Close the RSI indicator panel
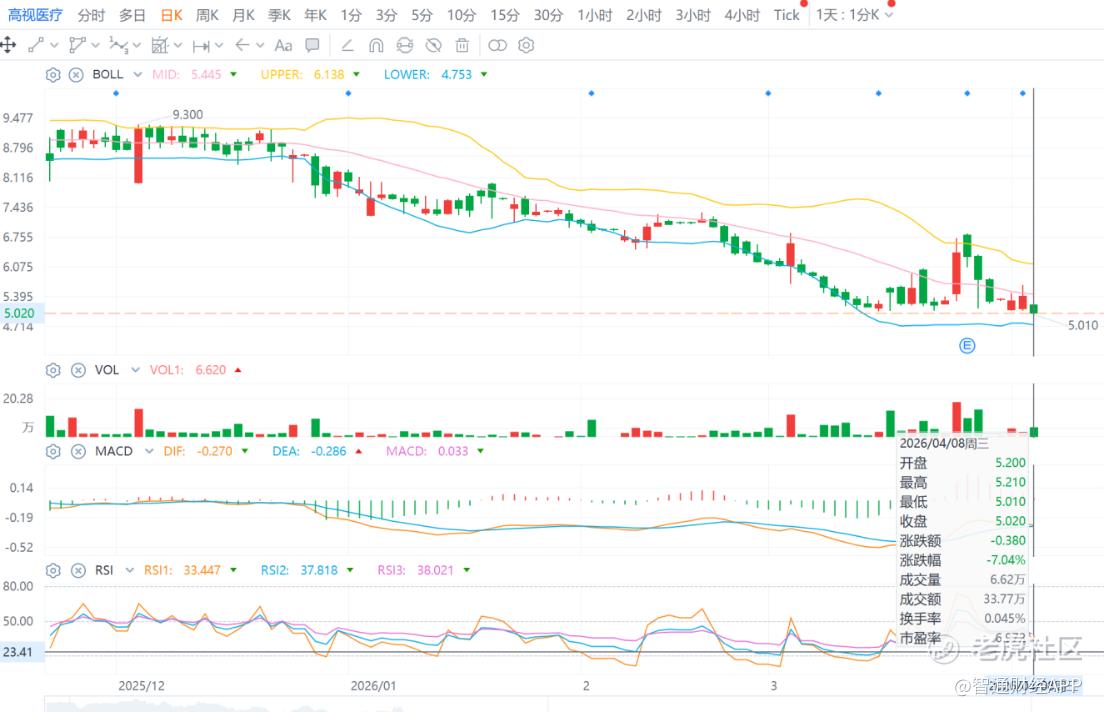Image resolution: width=1104 pixels, height=712 pixels. pyautogui.click(x=78, y=570)
